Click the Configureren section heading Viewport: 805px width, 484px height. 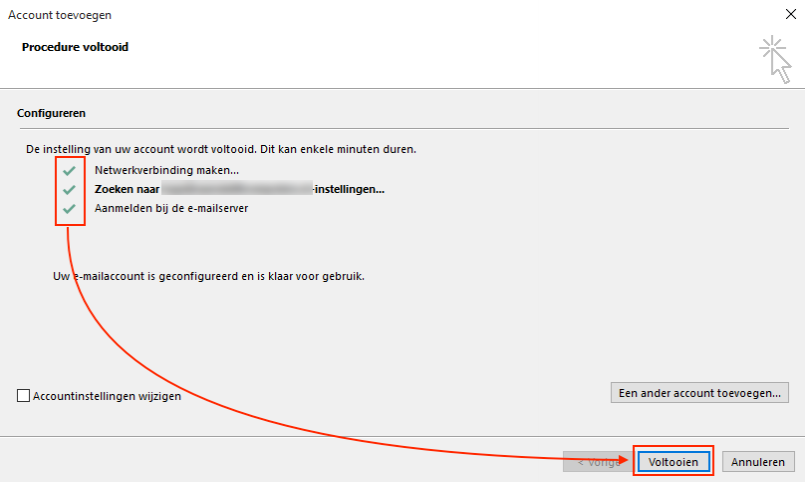pyautogui.click(x=51, y=113)
